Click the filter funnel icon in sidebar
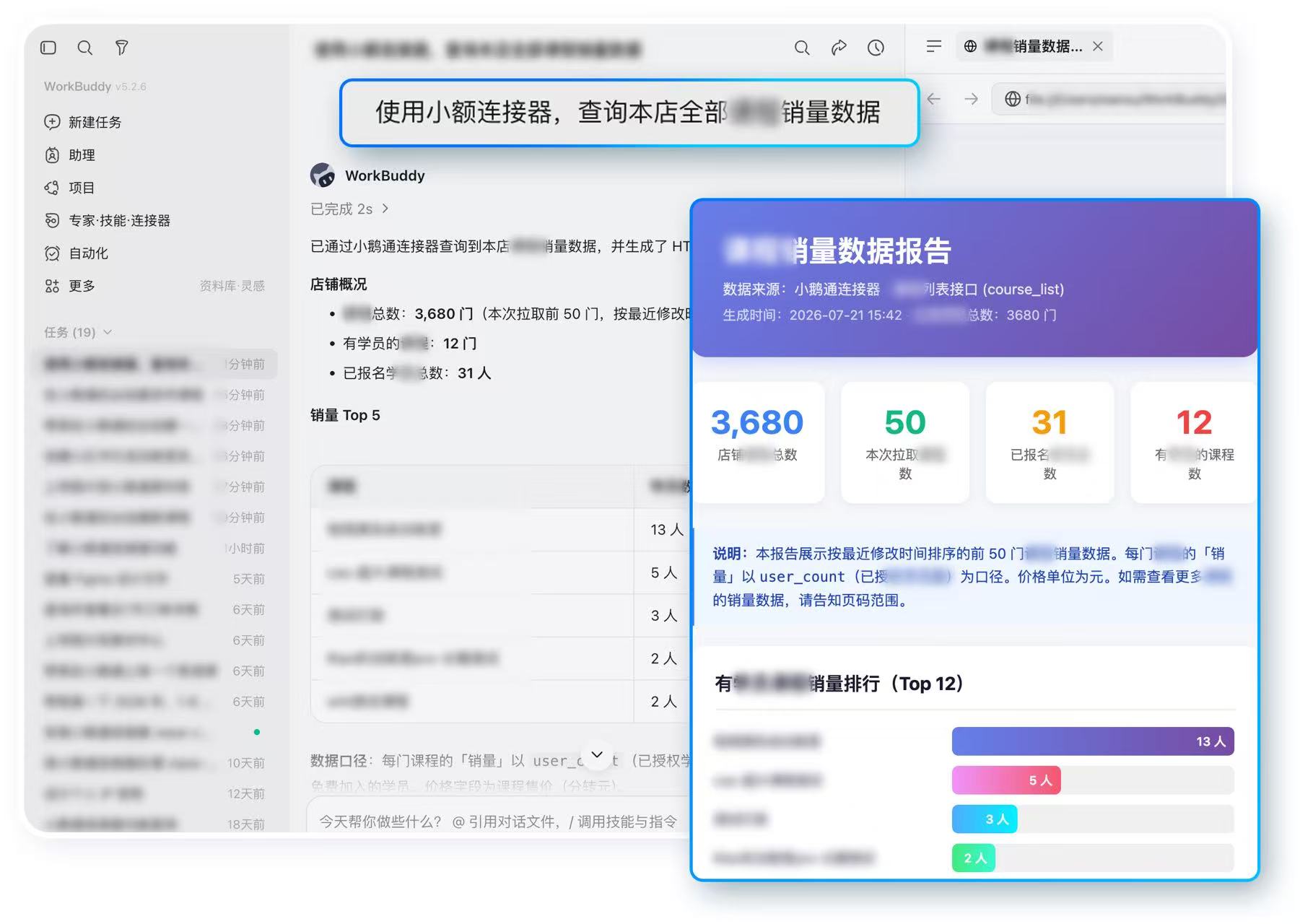 tap(122, 48)
